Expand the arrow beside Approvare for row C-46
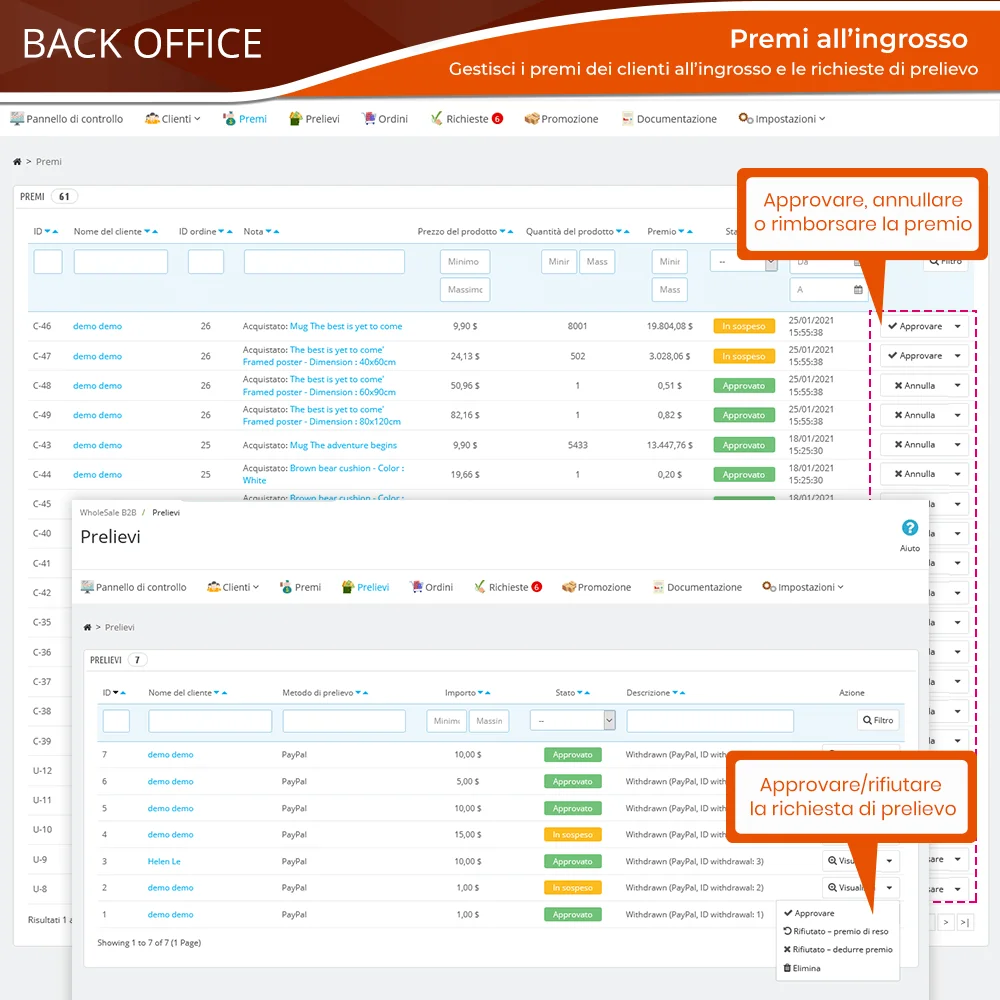Viewport: 1000px width, 1000px height. click(957, 327)
